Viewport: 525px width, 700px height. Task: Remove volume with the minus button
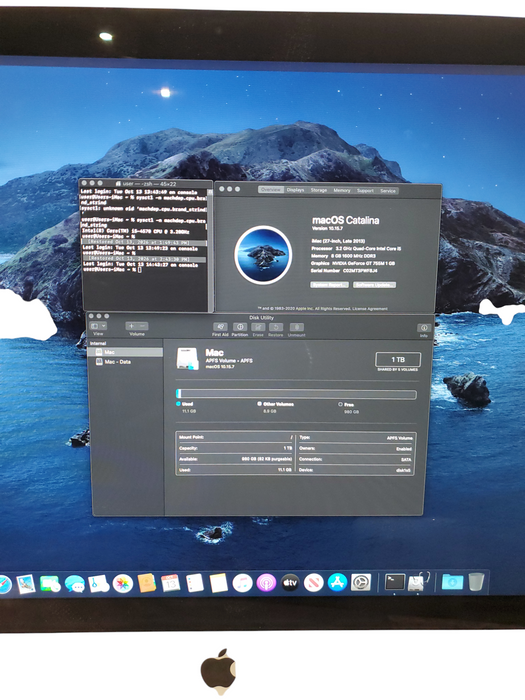pos(143,326)
